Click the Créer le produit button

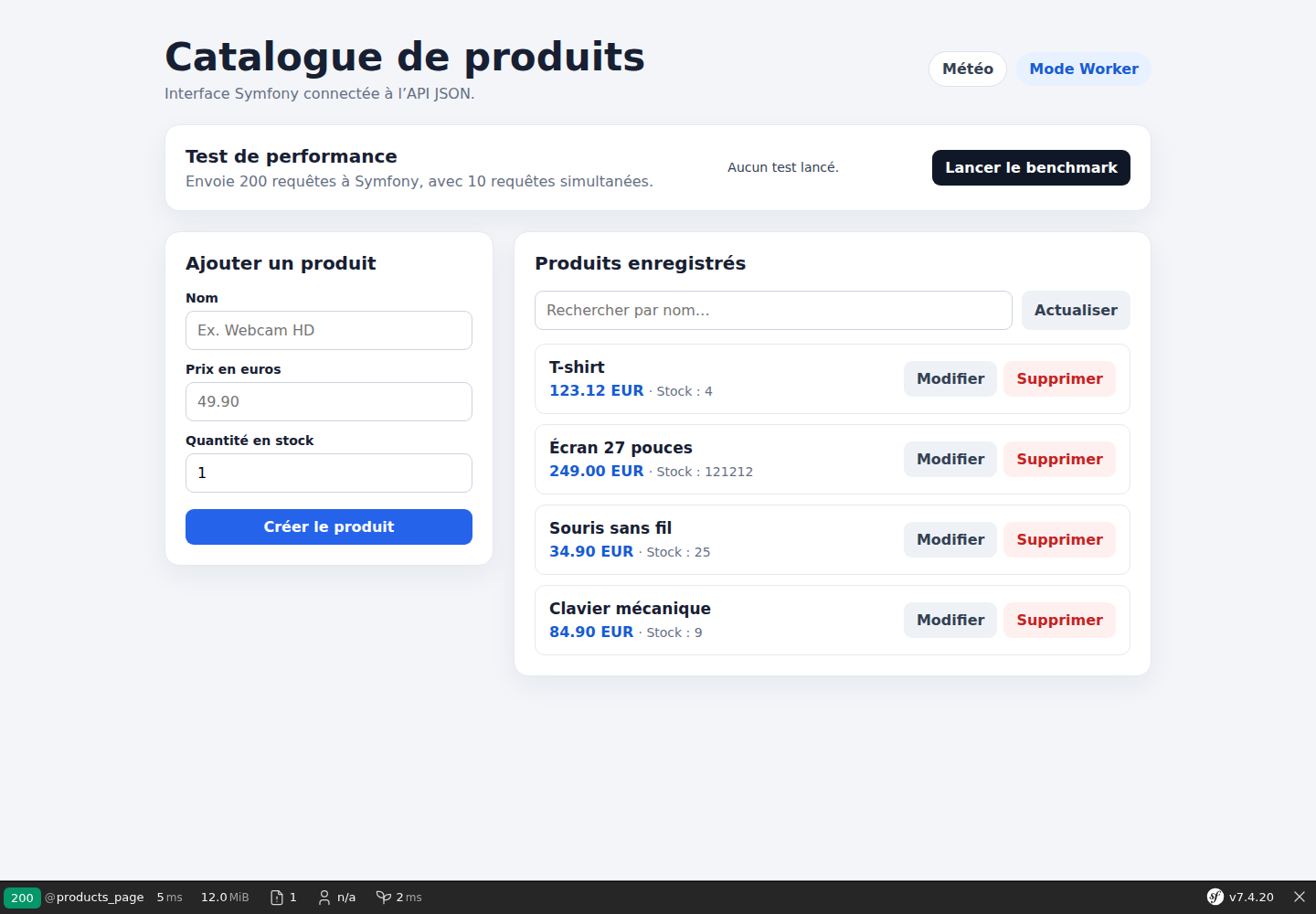coord(329,526)
